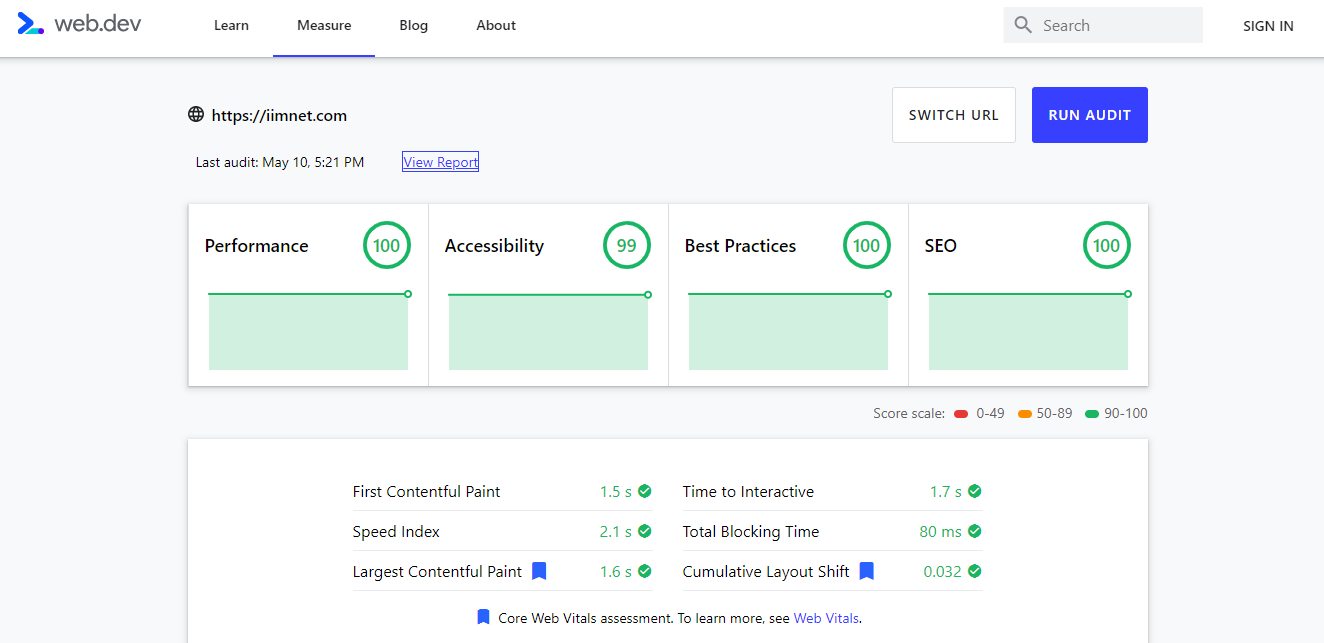Click the SEO score graph endpoint
Image resolution: width=1324 pixels, height=643 pixels.
[1128, 294]
